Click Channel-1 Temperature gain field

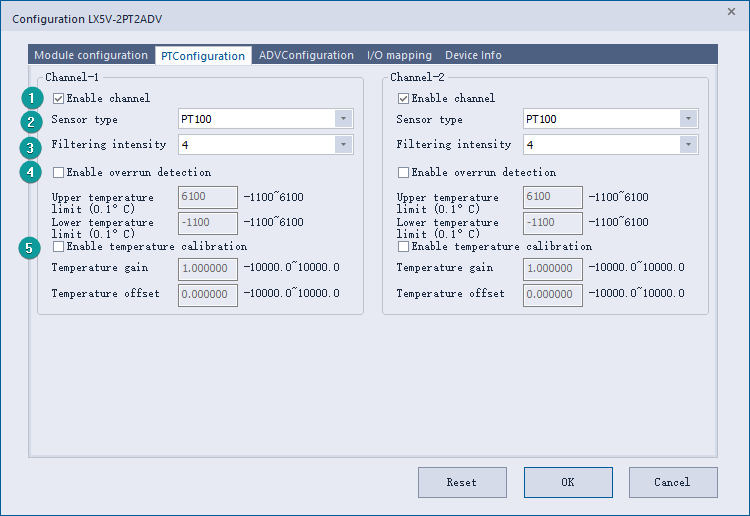pyautogui.click(x=208, y=269)
